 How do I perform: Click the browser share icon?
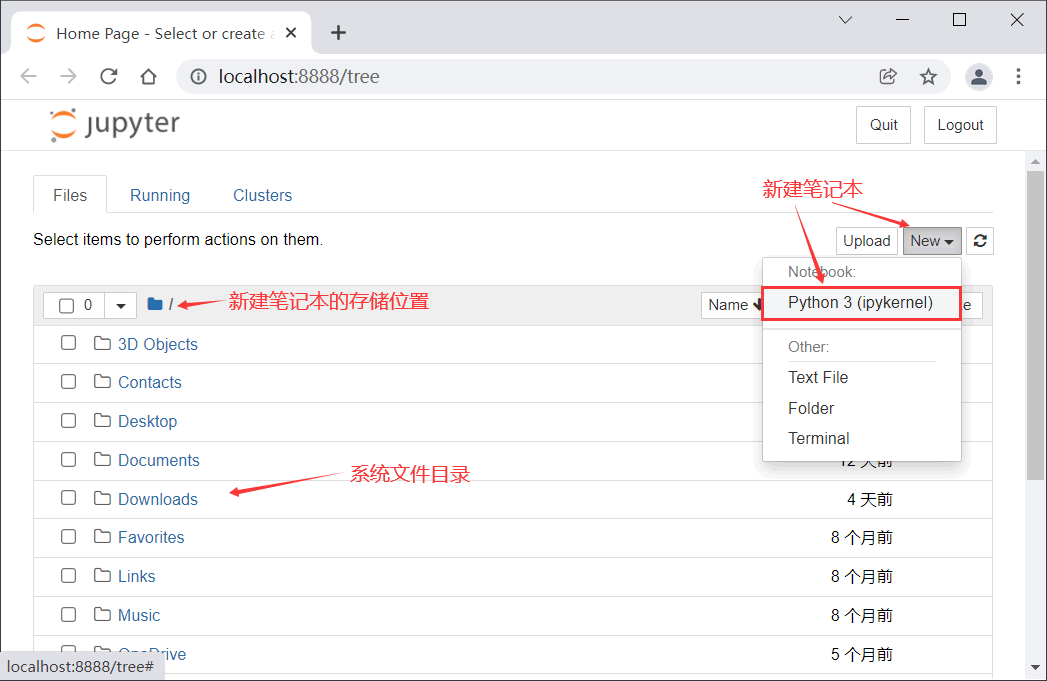[x=888, y=76]
